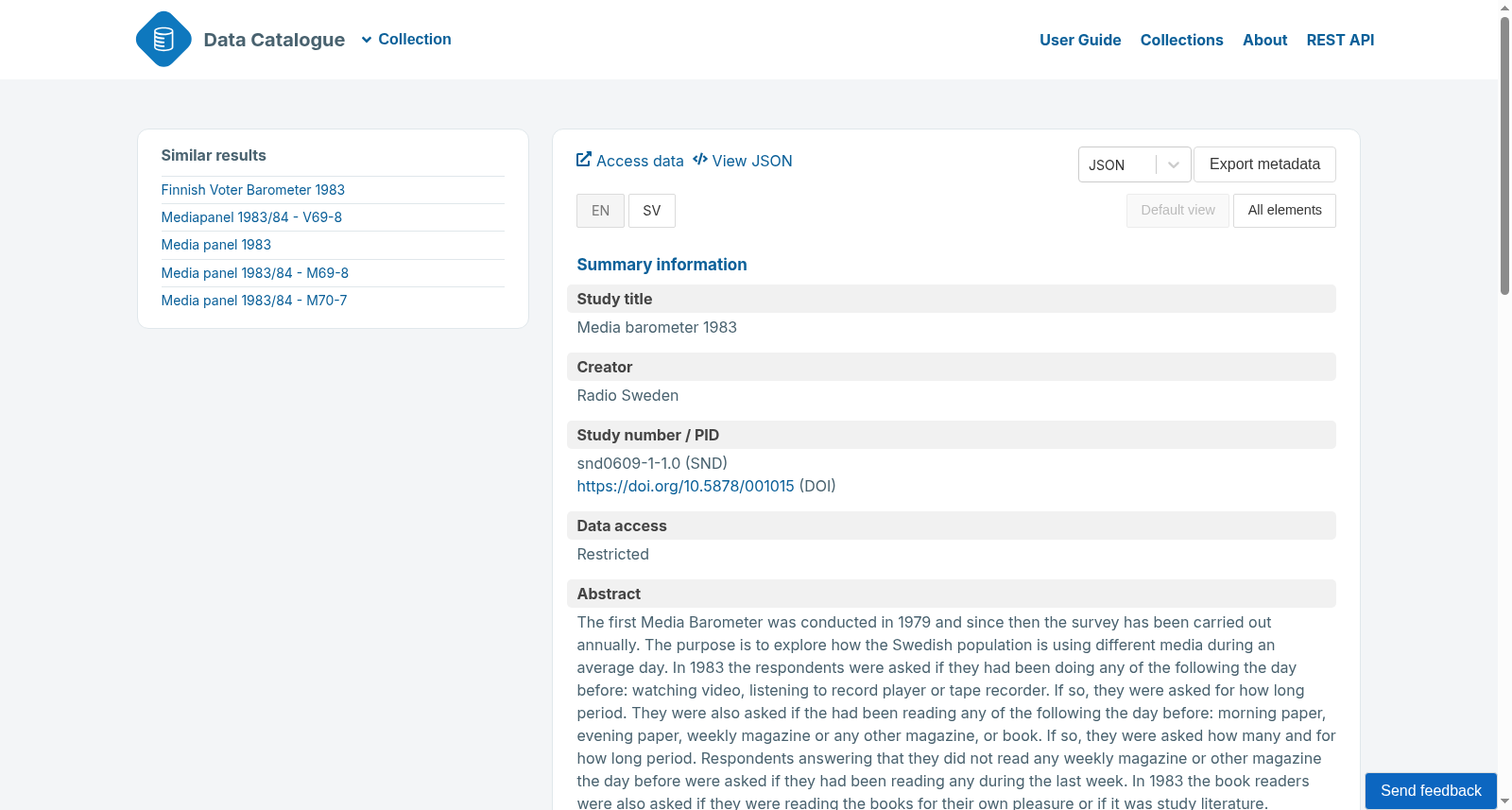1512x810 pixels.
Task: Click the Send feedback button
Action: pyautogui.click(x=1431, y=791)
